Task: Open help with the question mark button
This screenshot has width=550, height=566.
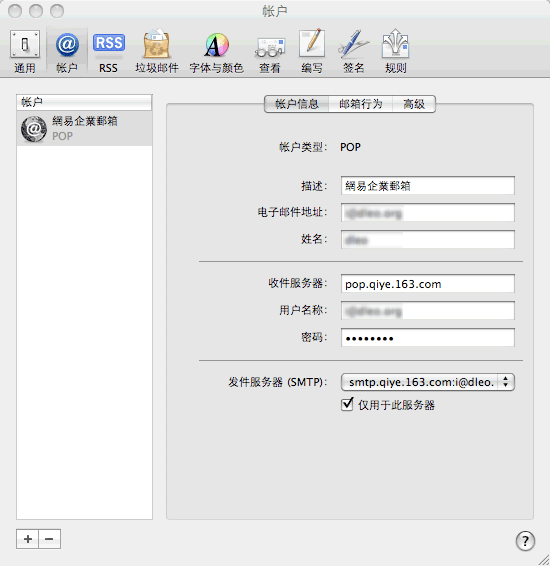Action: [525, 541]
